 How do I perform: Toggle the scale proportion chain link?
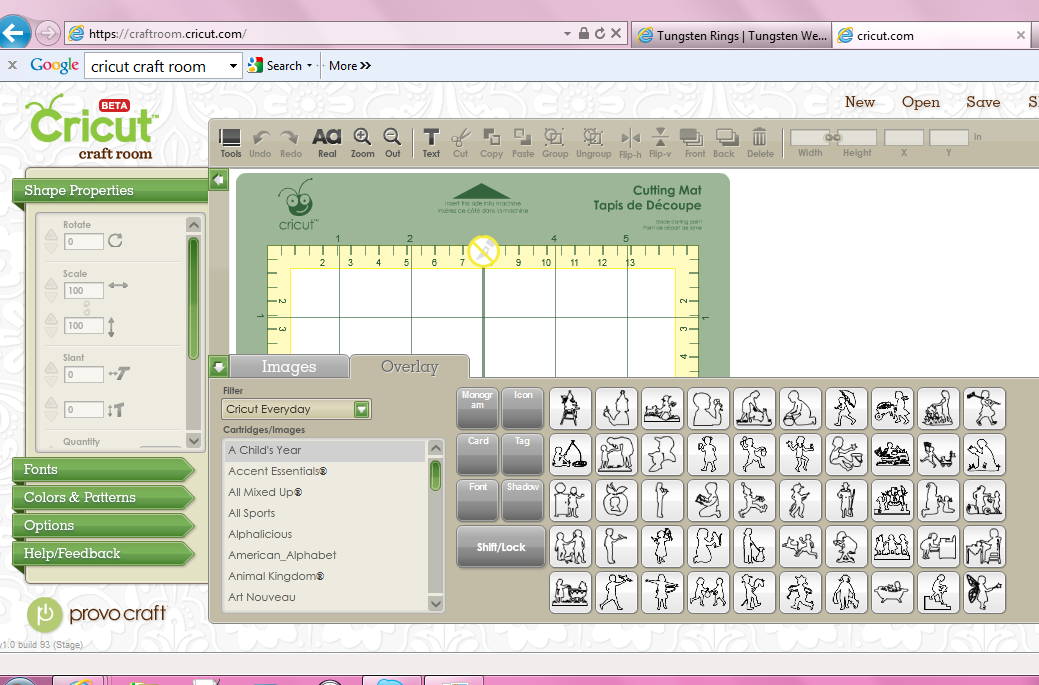pyautogui.click(x=86, y=307)
